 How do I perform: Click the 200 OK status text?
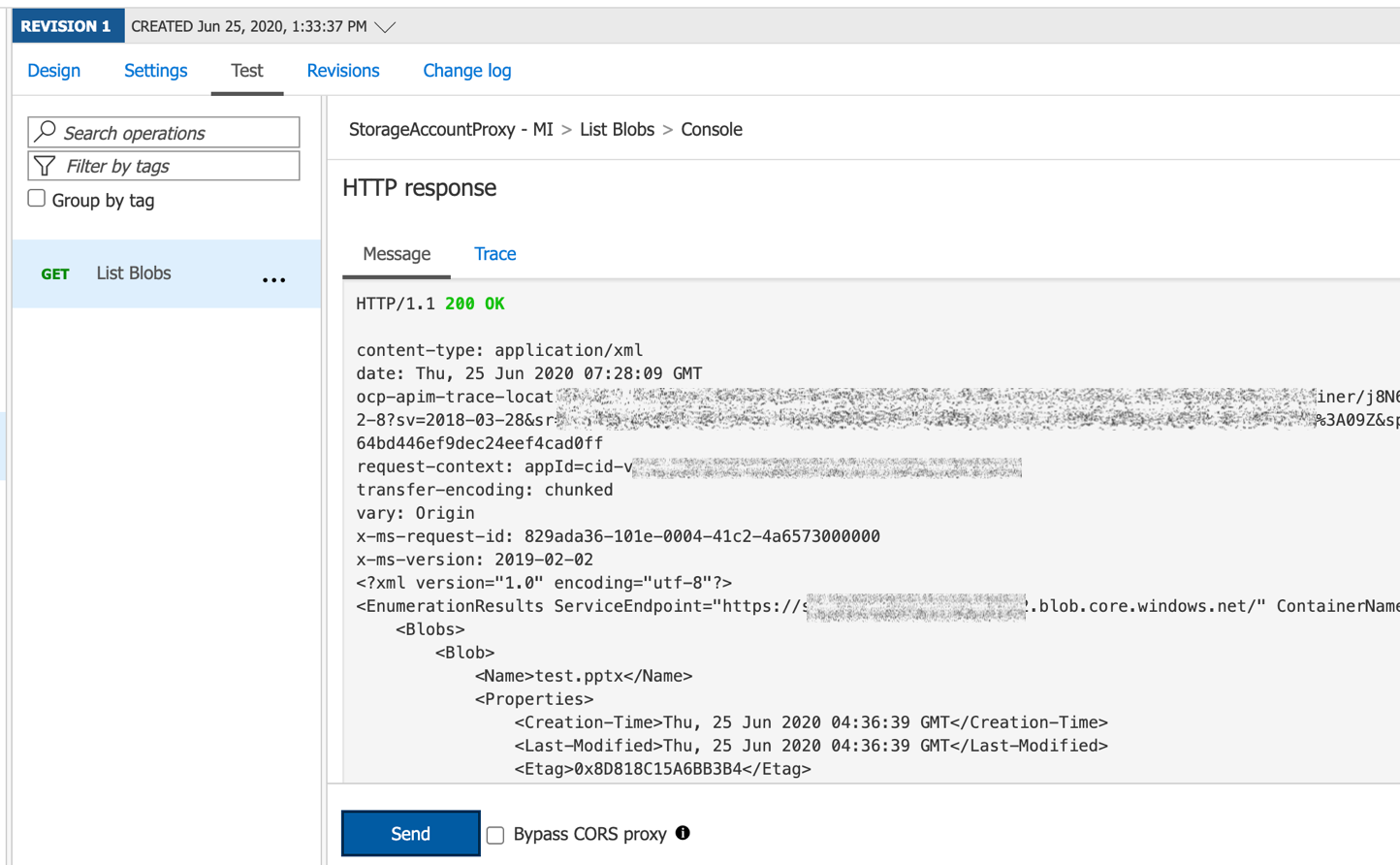(475, 304)
